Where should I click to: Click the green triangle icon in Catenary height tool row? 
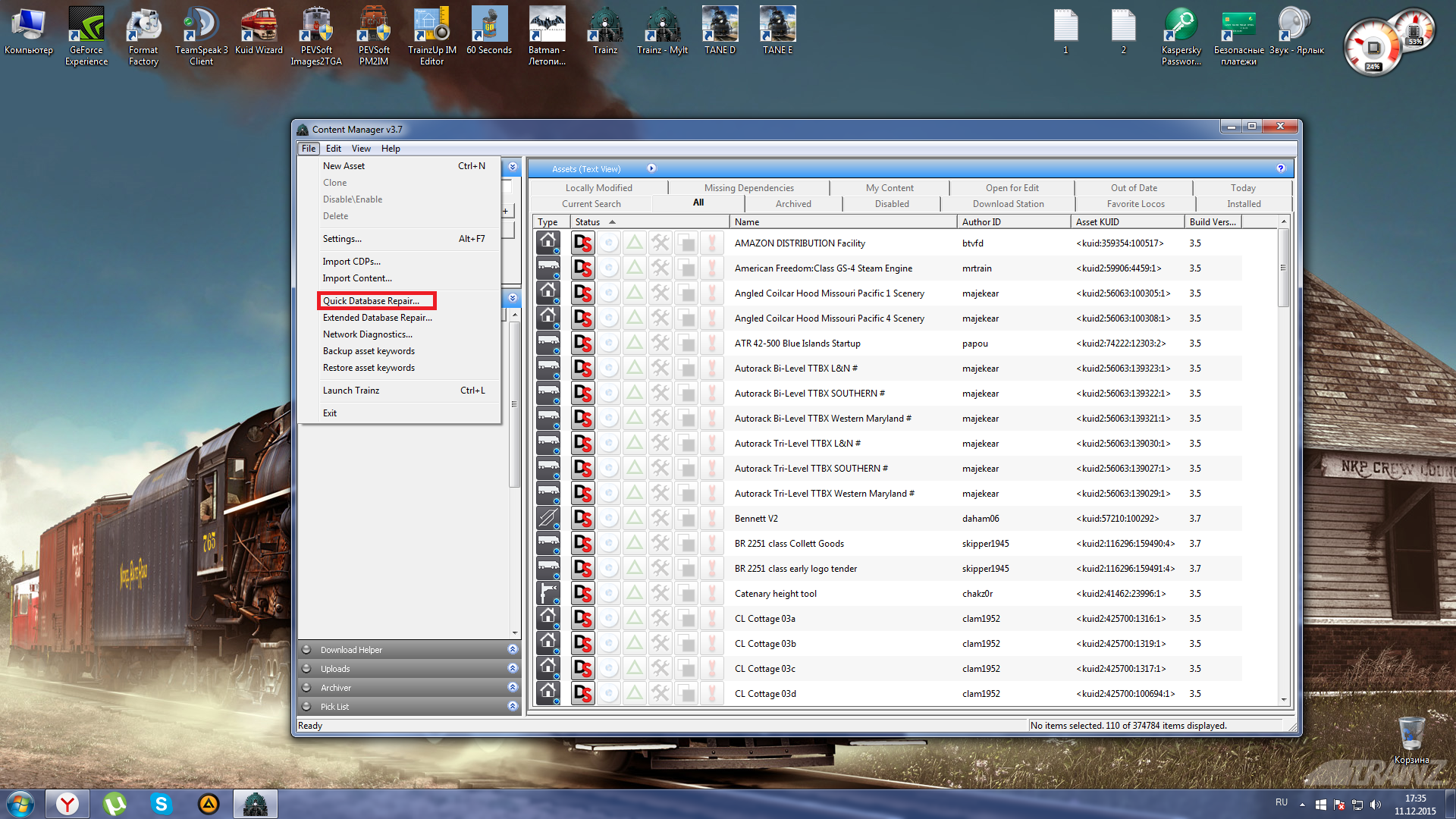635,594
